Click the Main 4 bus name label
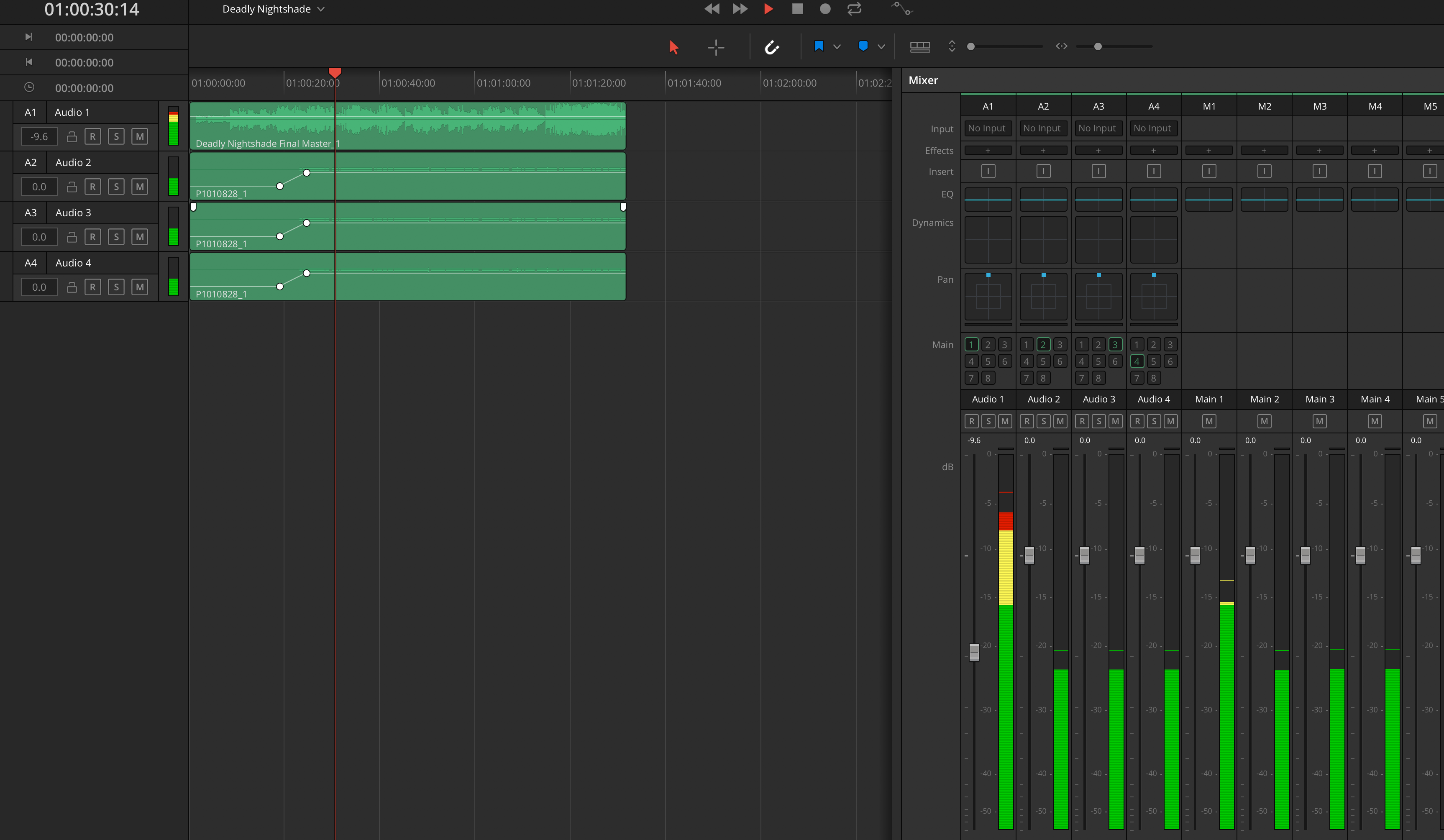Image resolution: width=1444 pixels, height=840 pixels. click(x=1375, y=400)
